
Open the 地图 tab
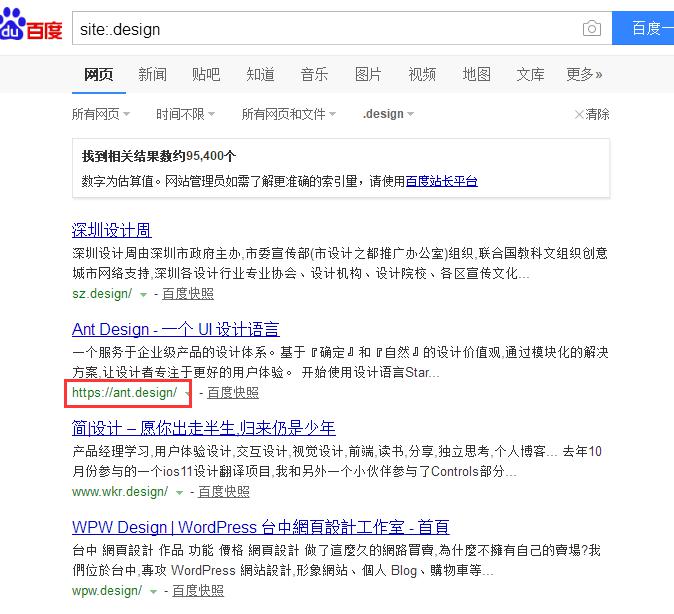coord(476,74)
